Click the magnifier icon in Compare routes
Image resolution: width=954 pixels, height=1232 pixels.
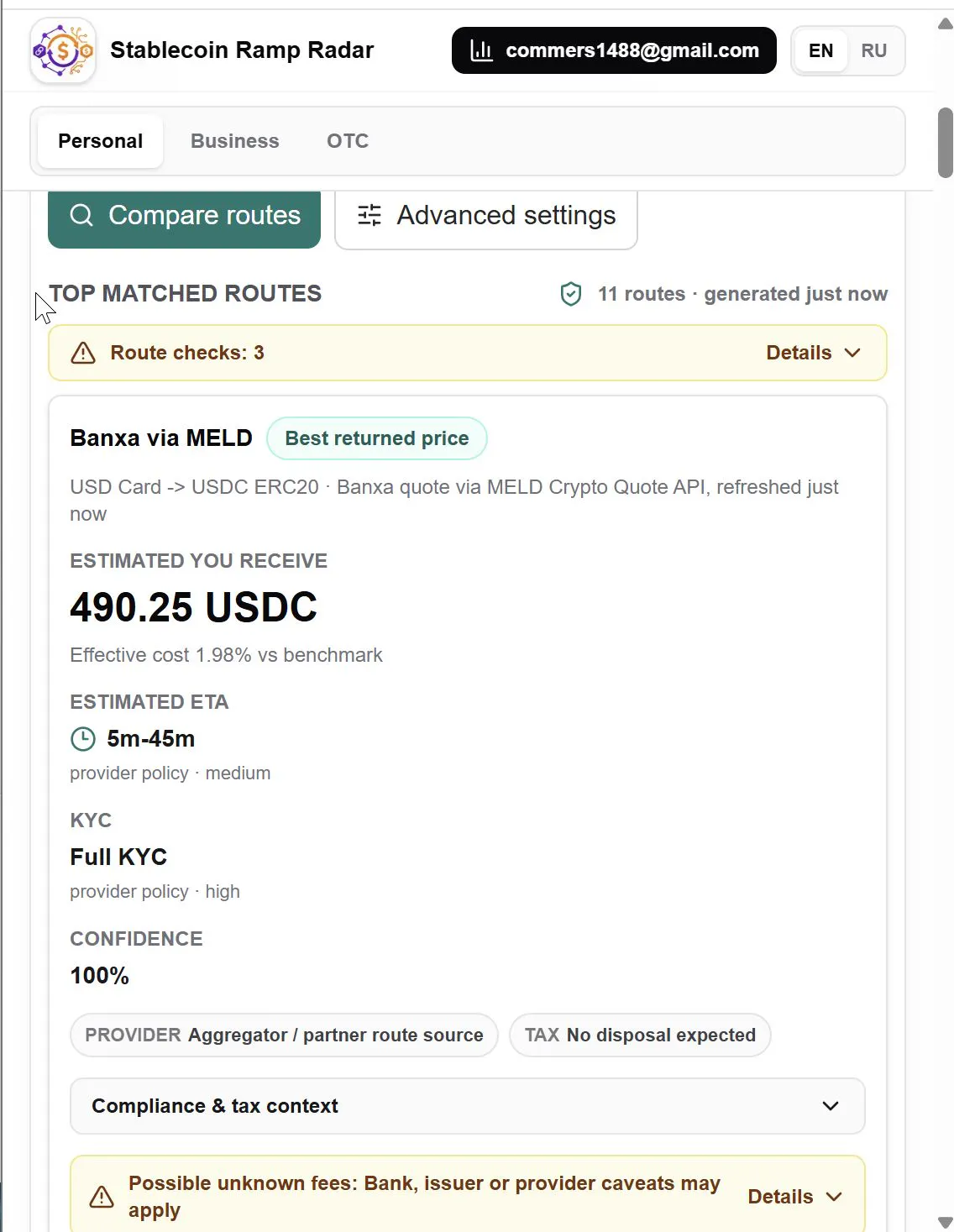click(81, 216)
